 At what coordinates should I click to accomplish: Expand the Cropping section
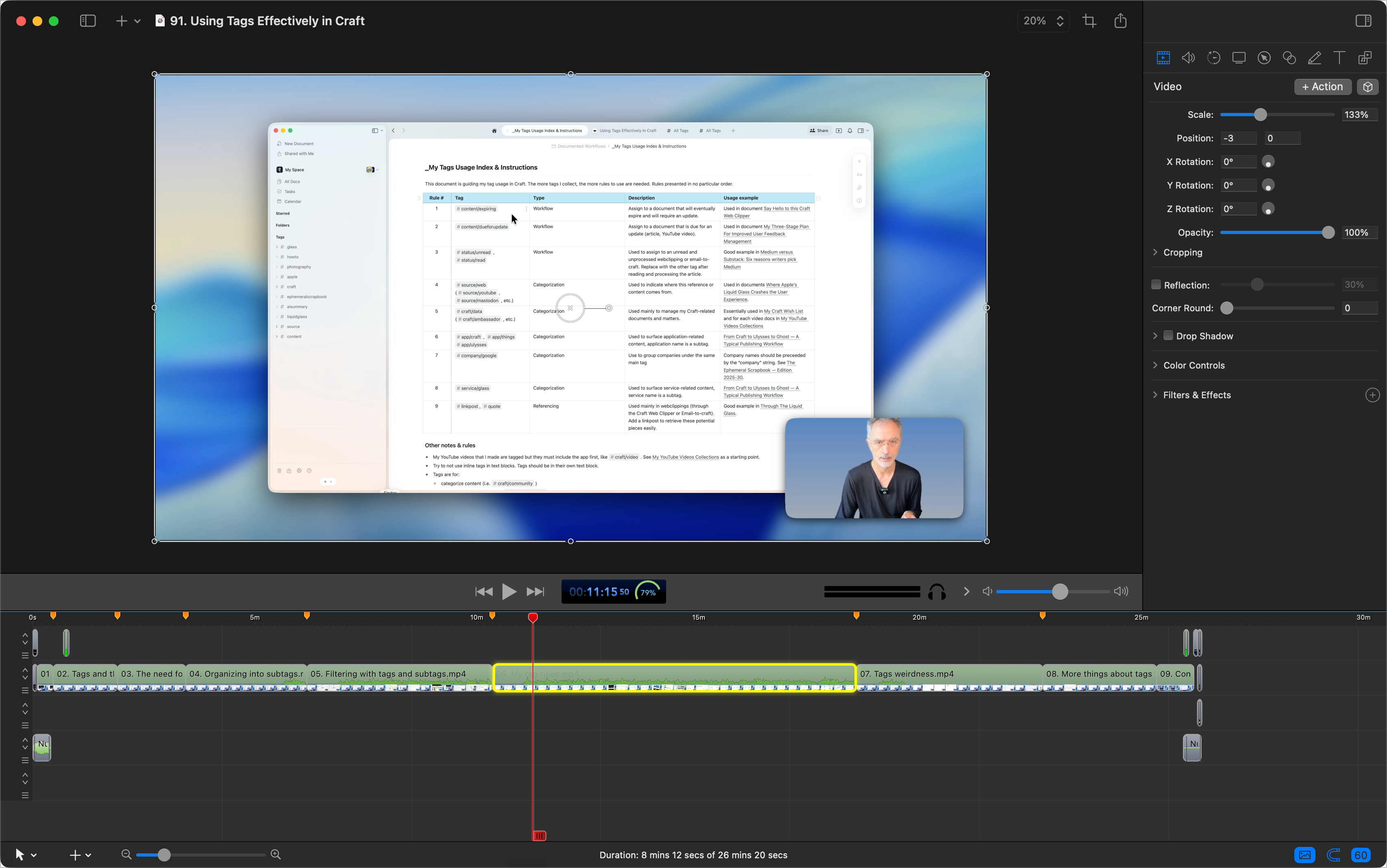[x=1155, y=252]
